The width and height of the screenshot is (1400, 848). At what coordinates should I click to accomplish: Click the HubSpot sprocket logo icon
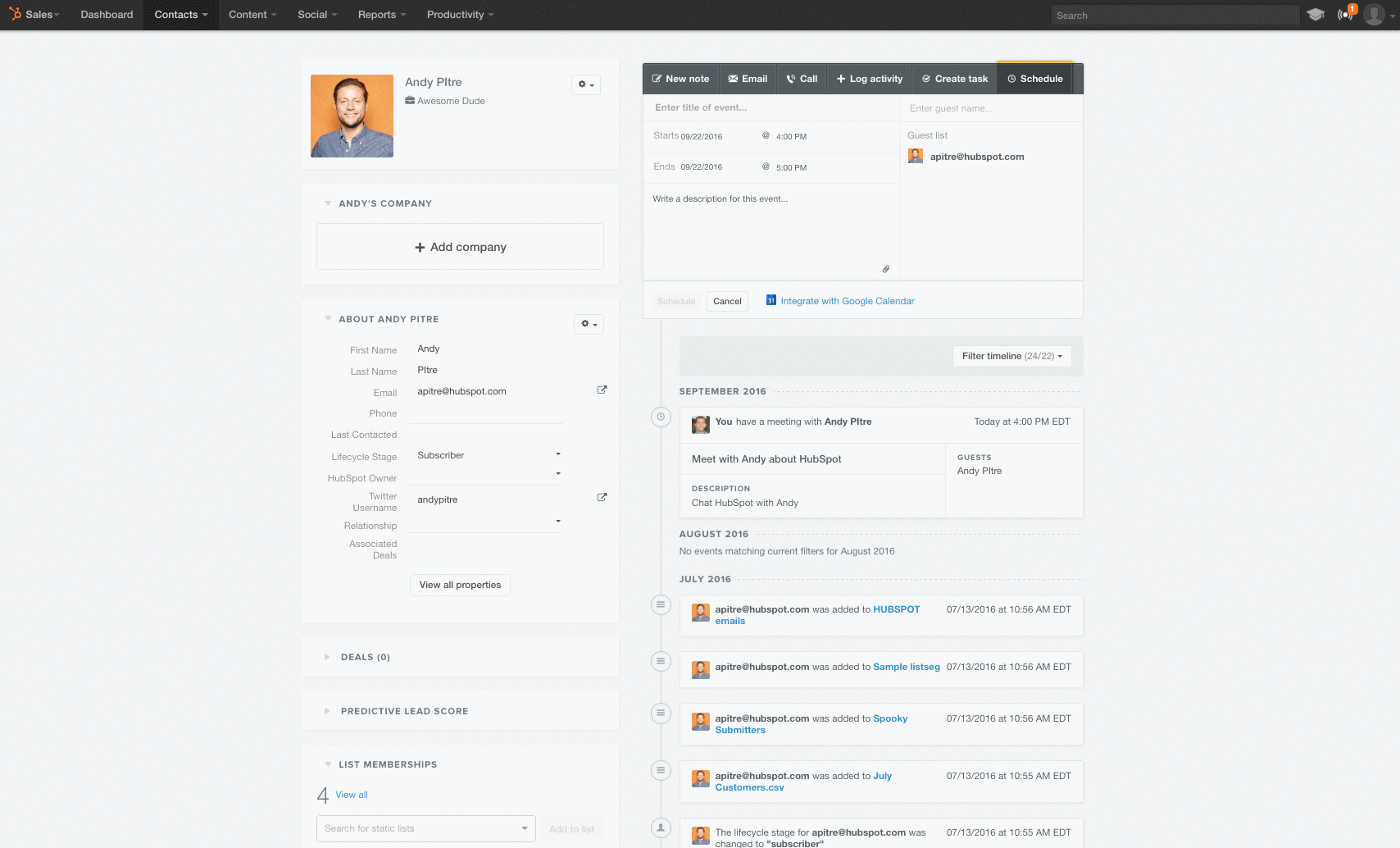pos(15,14)
